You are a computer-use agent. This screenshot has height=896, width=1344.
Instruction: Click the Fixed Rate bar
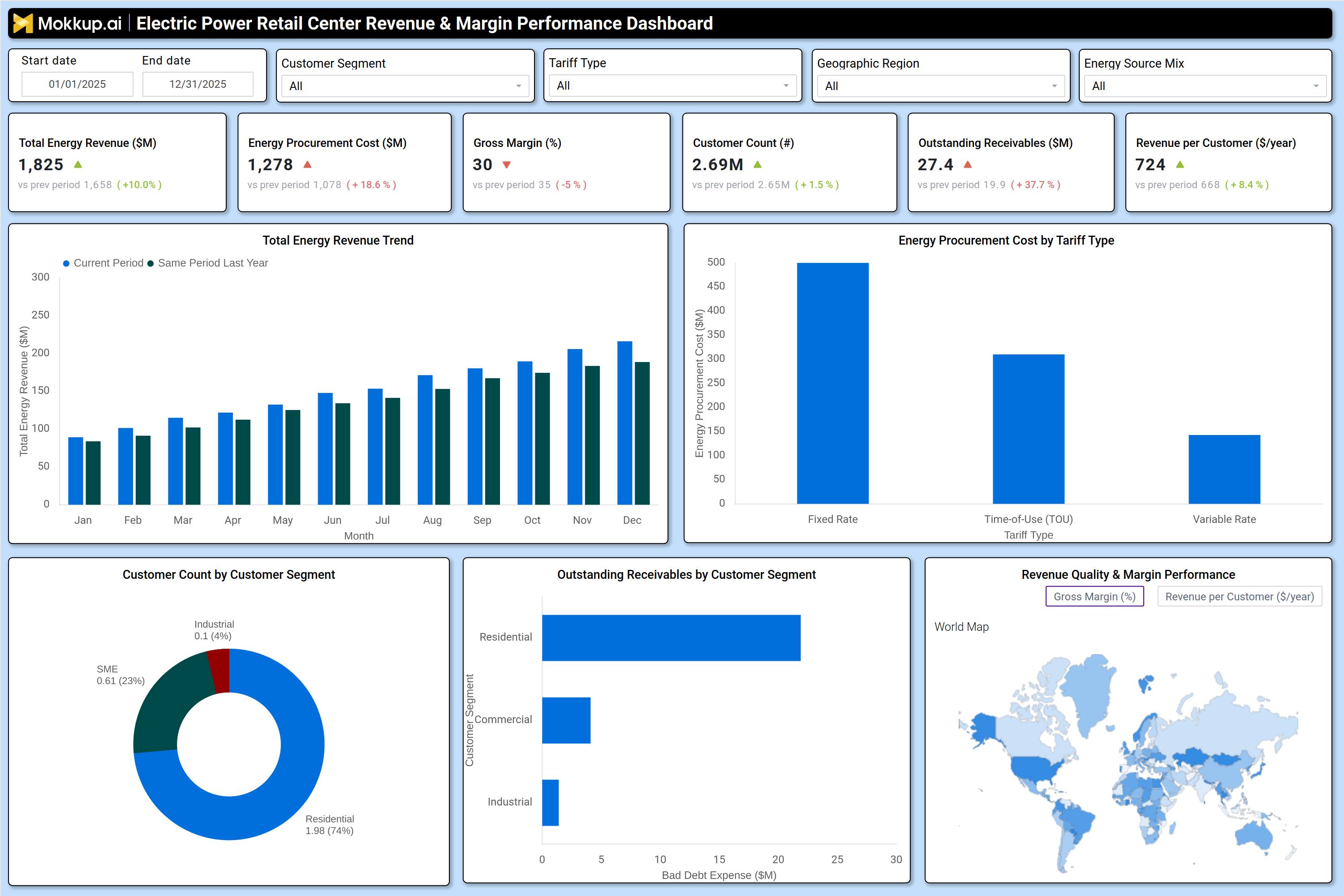[x=832, y=383]
